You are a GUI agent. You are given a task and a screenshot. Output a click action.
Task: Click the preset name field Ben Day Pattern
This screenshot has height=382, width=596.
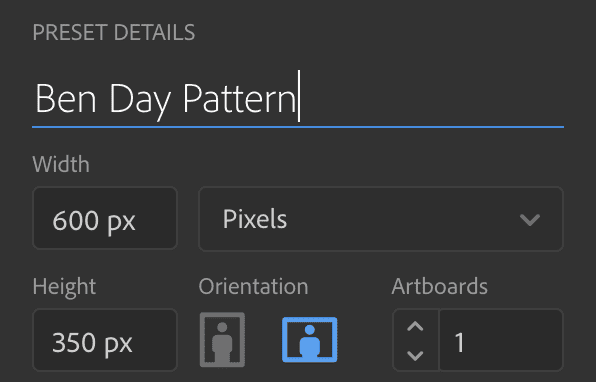point(298,98)
